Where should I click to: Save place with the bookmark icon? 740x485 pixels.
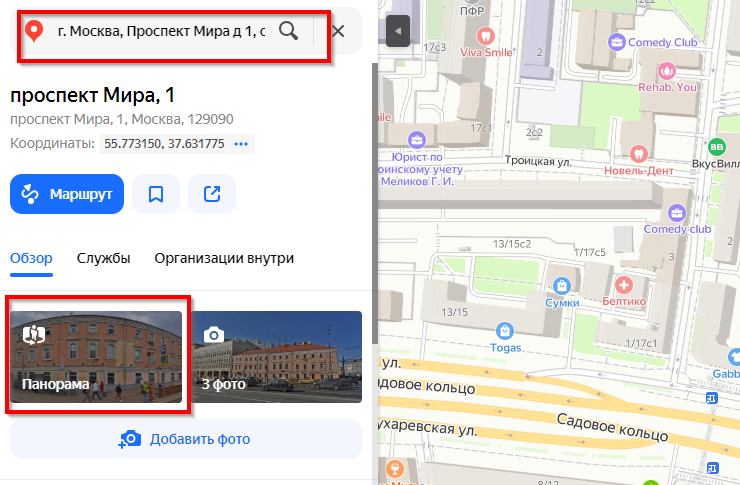pos(156,194)
